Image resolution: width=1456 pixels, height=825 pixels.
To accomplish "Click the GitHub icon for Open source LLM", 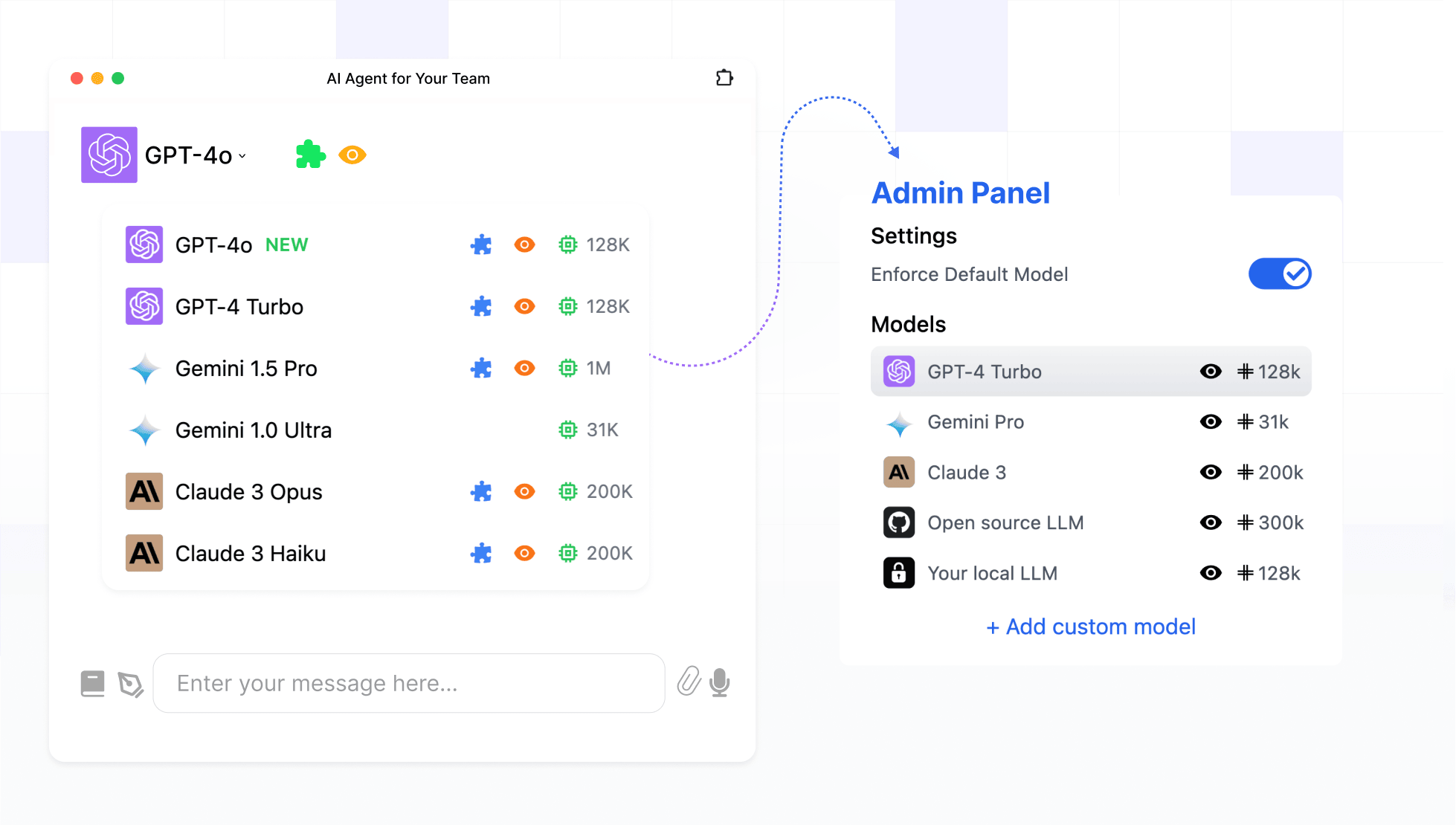I will [x=899, y=522].
